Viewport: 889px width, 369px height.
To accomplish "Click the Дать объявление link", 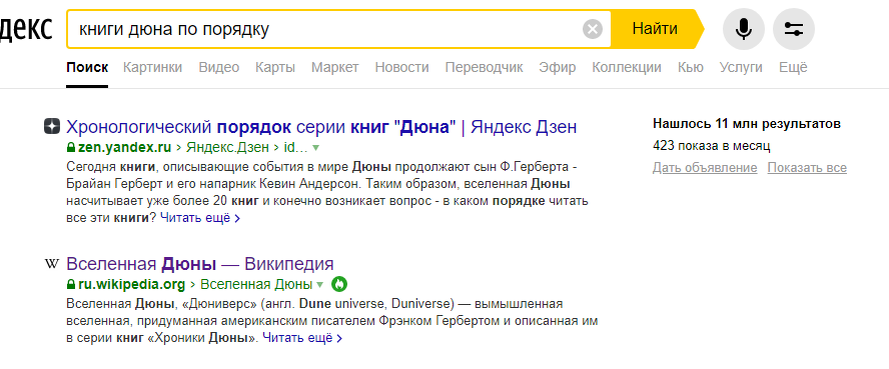I will 705,168.
